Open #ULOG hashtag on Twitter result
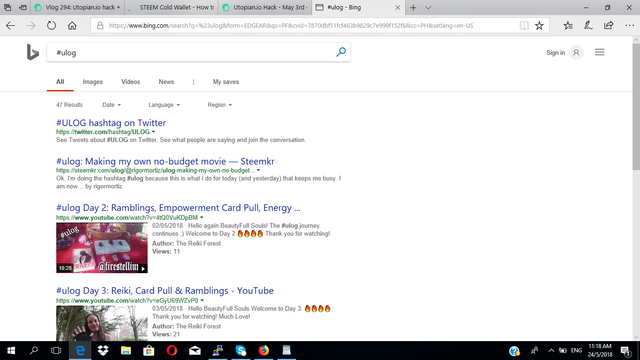This screenshot has width=640, height=360. pos(111,123)
